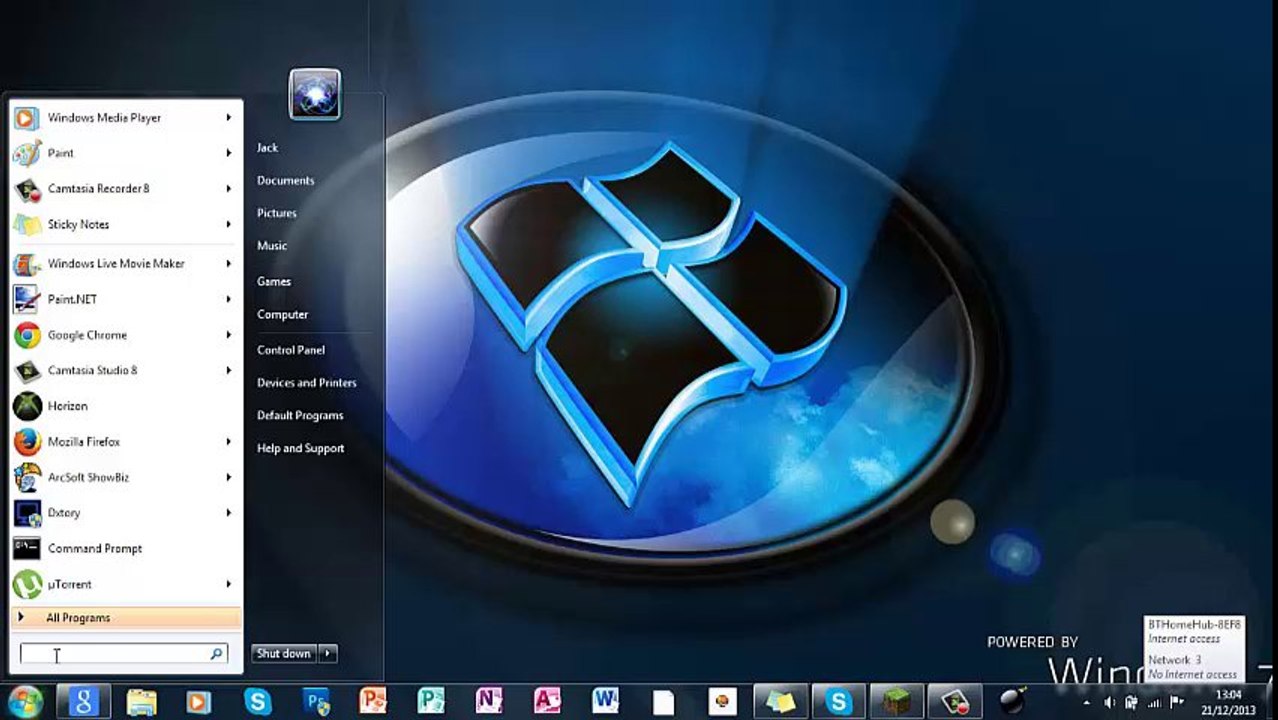Click the Action Center flag icon
The image size is (1278, 720).
coord(1176,702)
